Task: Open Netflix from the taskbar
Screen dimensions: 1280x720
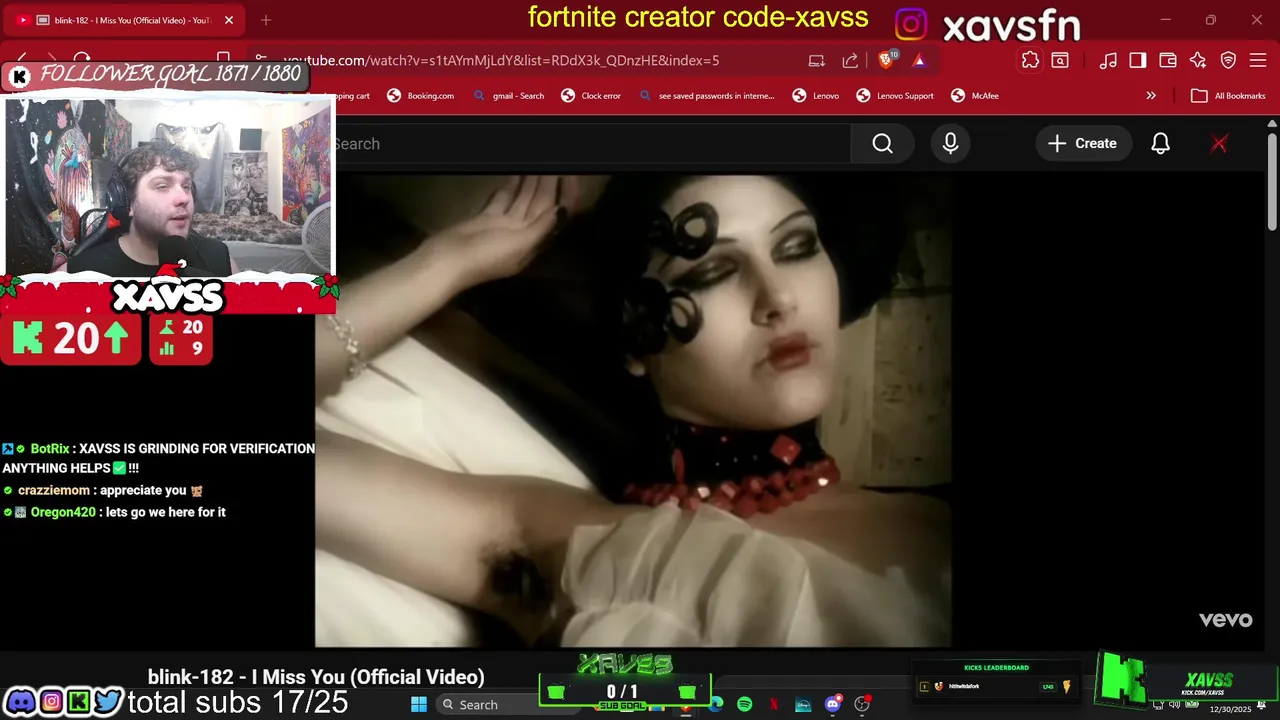Action: (x=773, y=704)
